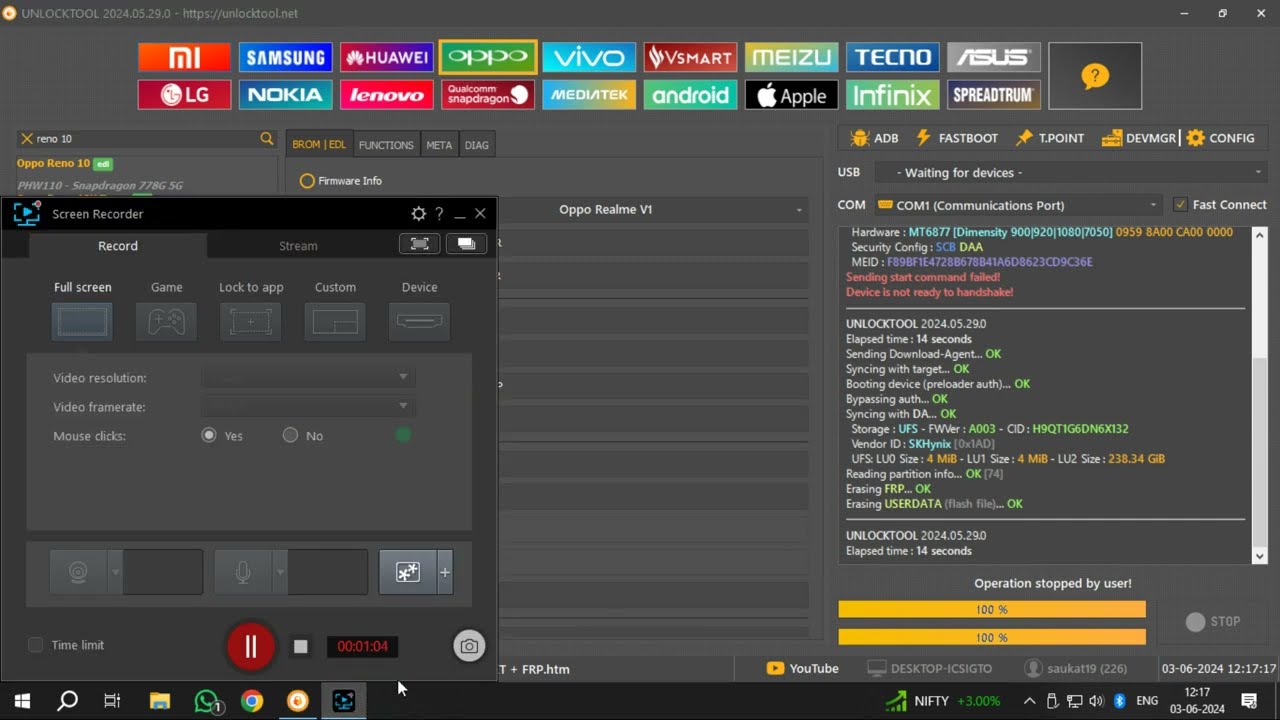Image resolution: width=1280 pixels, height=720 pixels.
Task: Select the Lenovo brand logo
Action: click(386, 95)
